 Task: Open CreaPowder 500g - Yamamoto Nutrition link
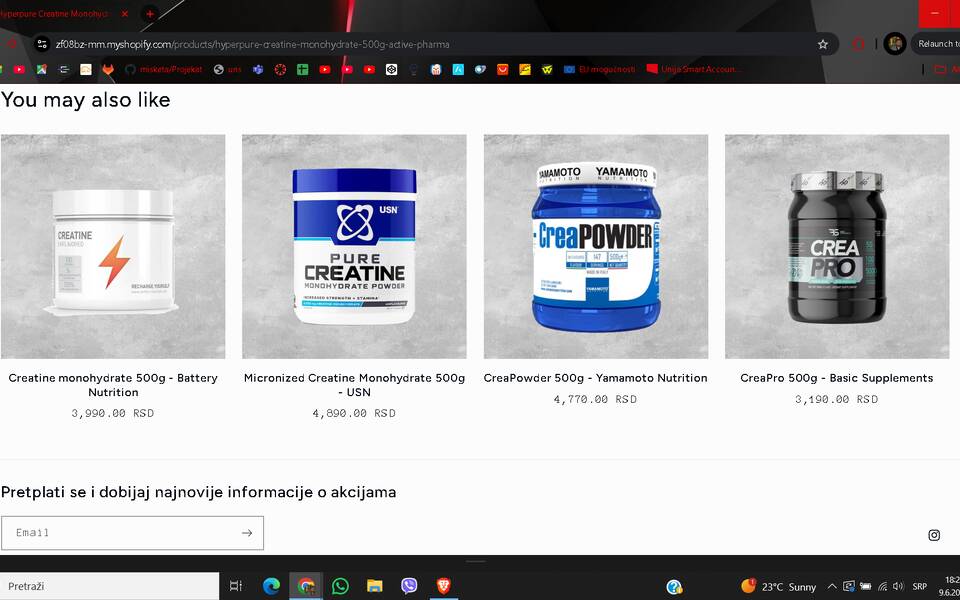(596, 378)
